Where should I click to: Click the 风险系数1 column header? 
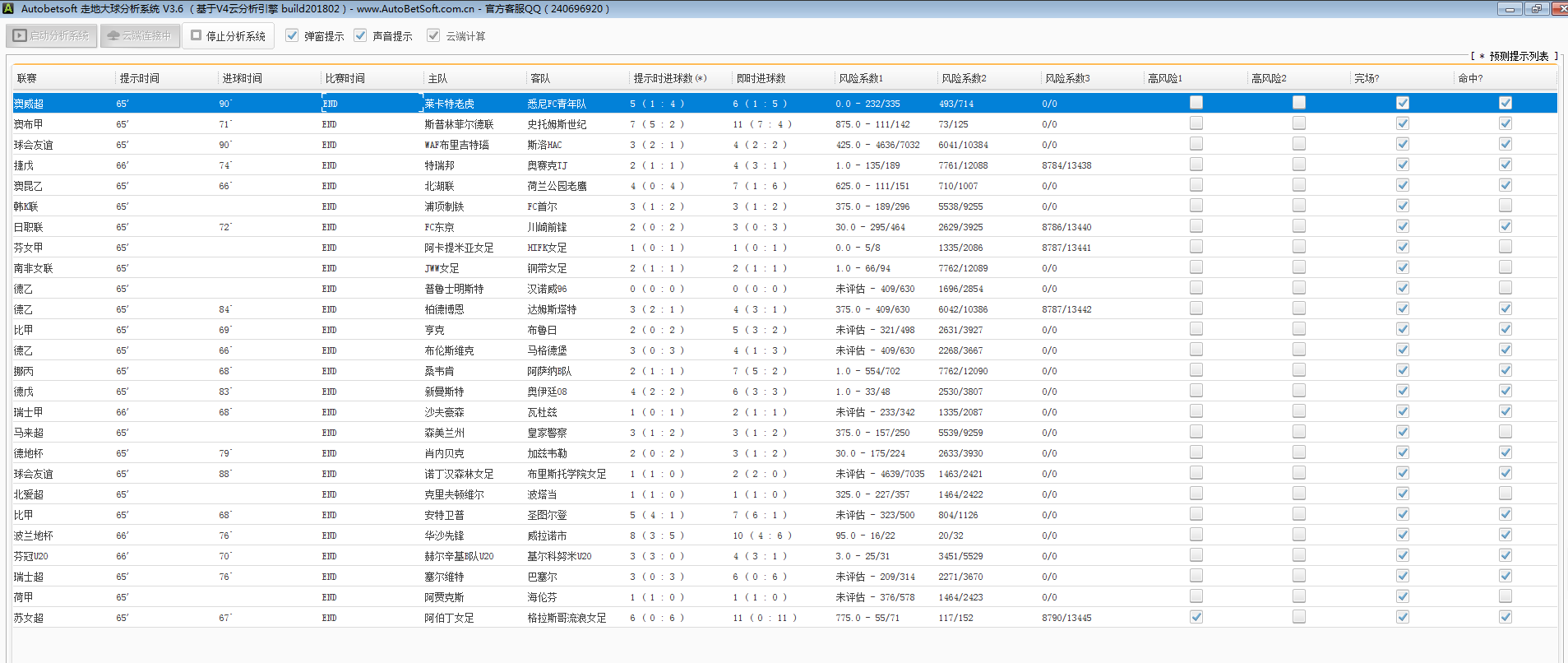coord(861,79)
